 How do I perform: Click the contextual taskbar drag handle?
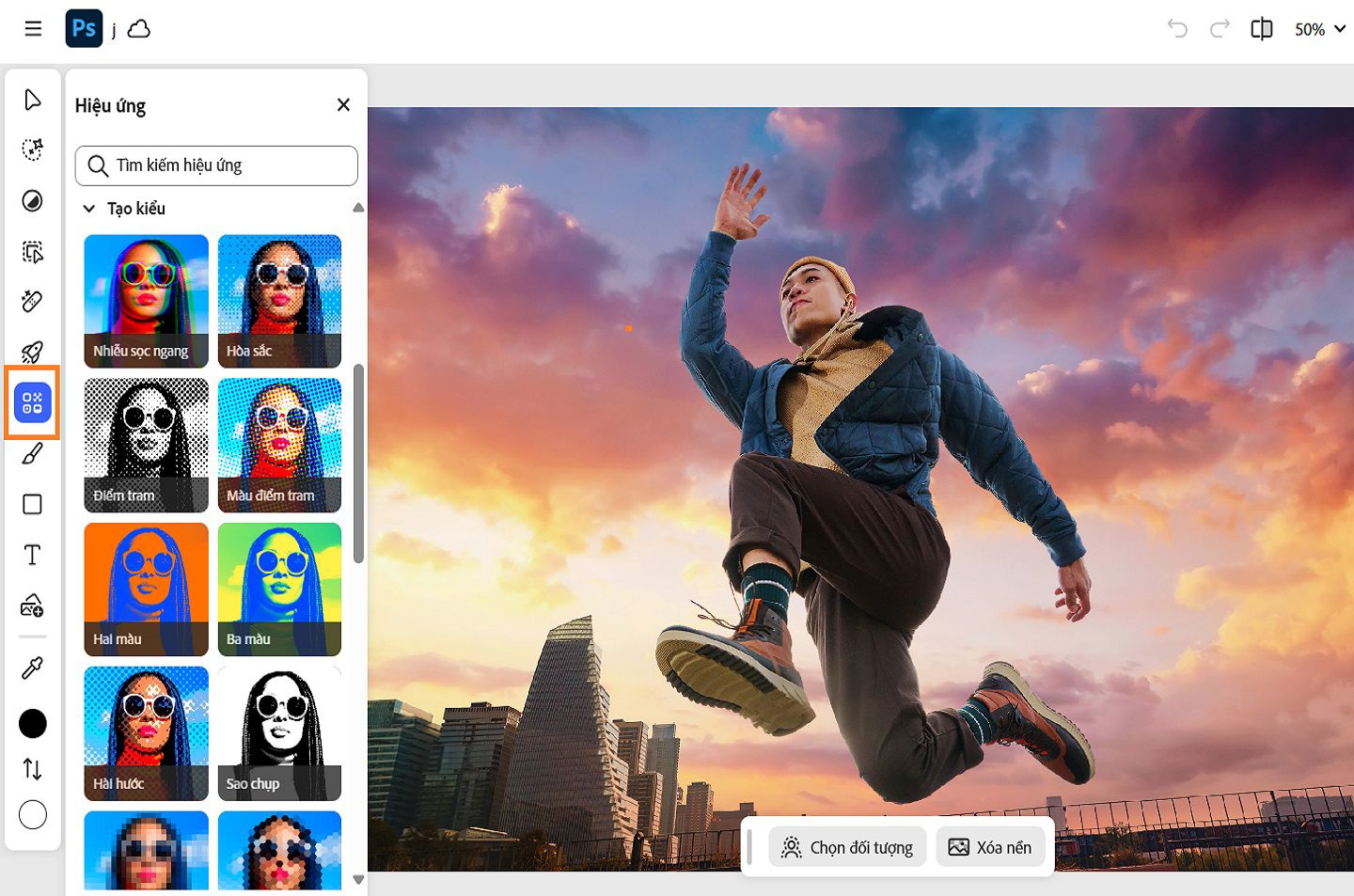click(x=749, y=847)
